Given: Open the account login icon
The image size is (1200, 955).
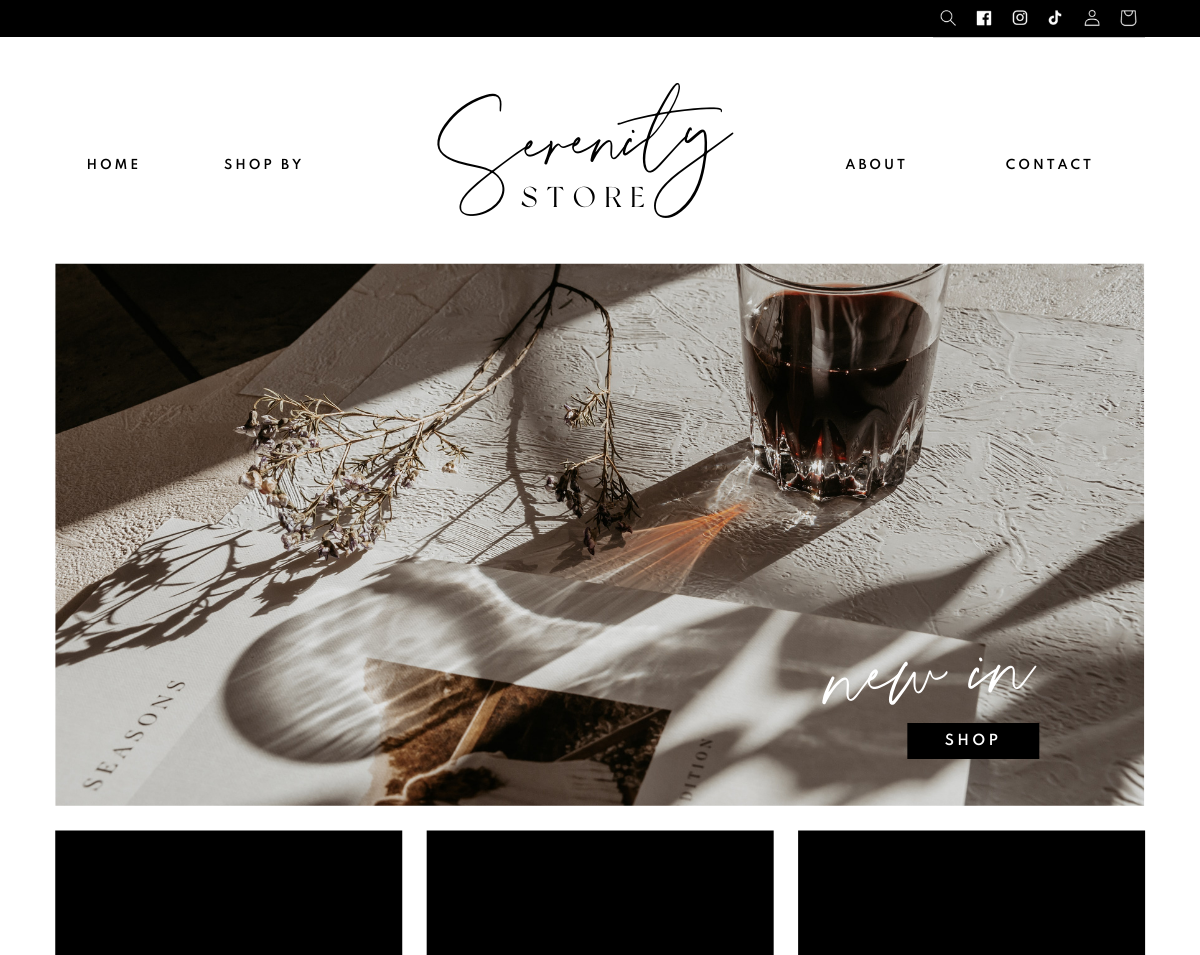Looking at the screenshot, I should [1092, 18].
